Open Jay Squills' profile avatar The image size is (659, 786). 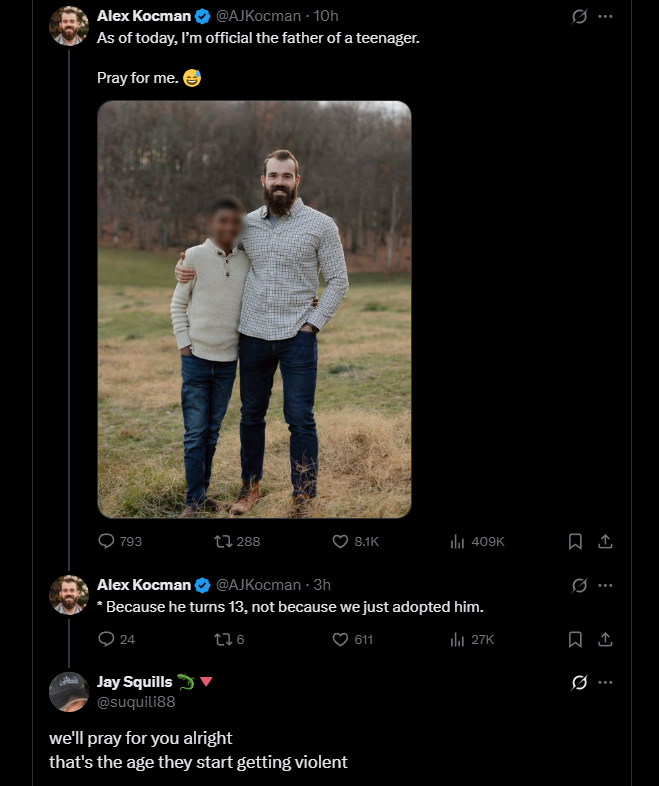[x=69, y=692]
